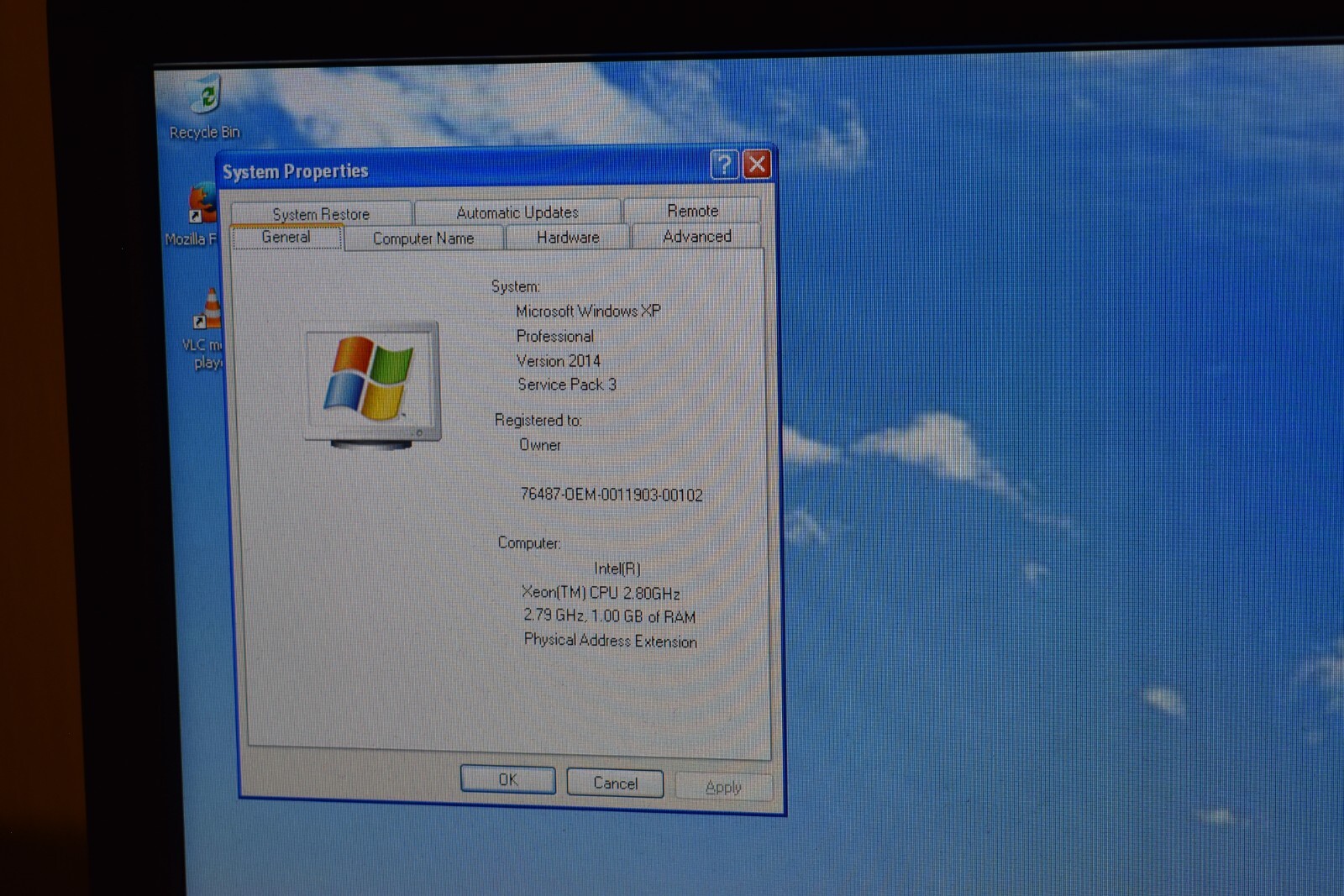Open the Automatic Updates tab

coord(517,212)
